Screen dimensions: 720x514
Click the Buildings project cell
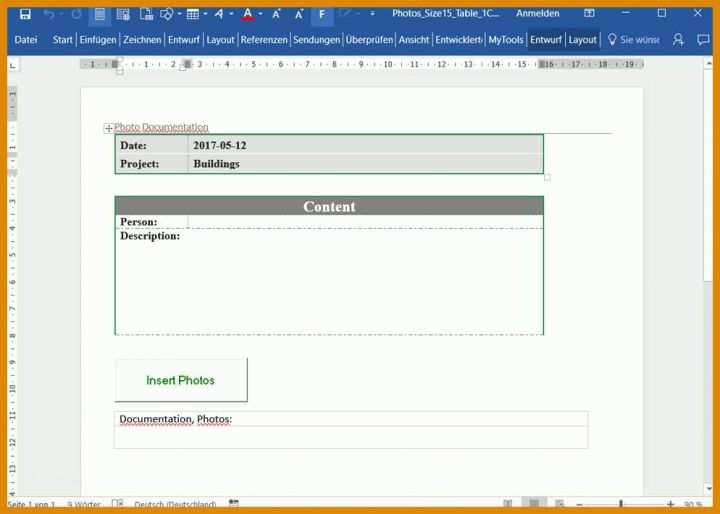click(x=366, y=164)
